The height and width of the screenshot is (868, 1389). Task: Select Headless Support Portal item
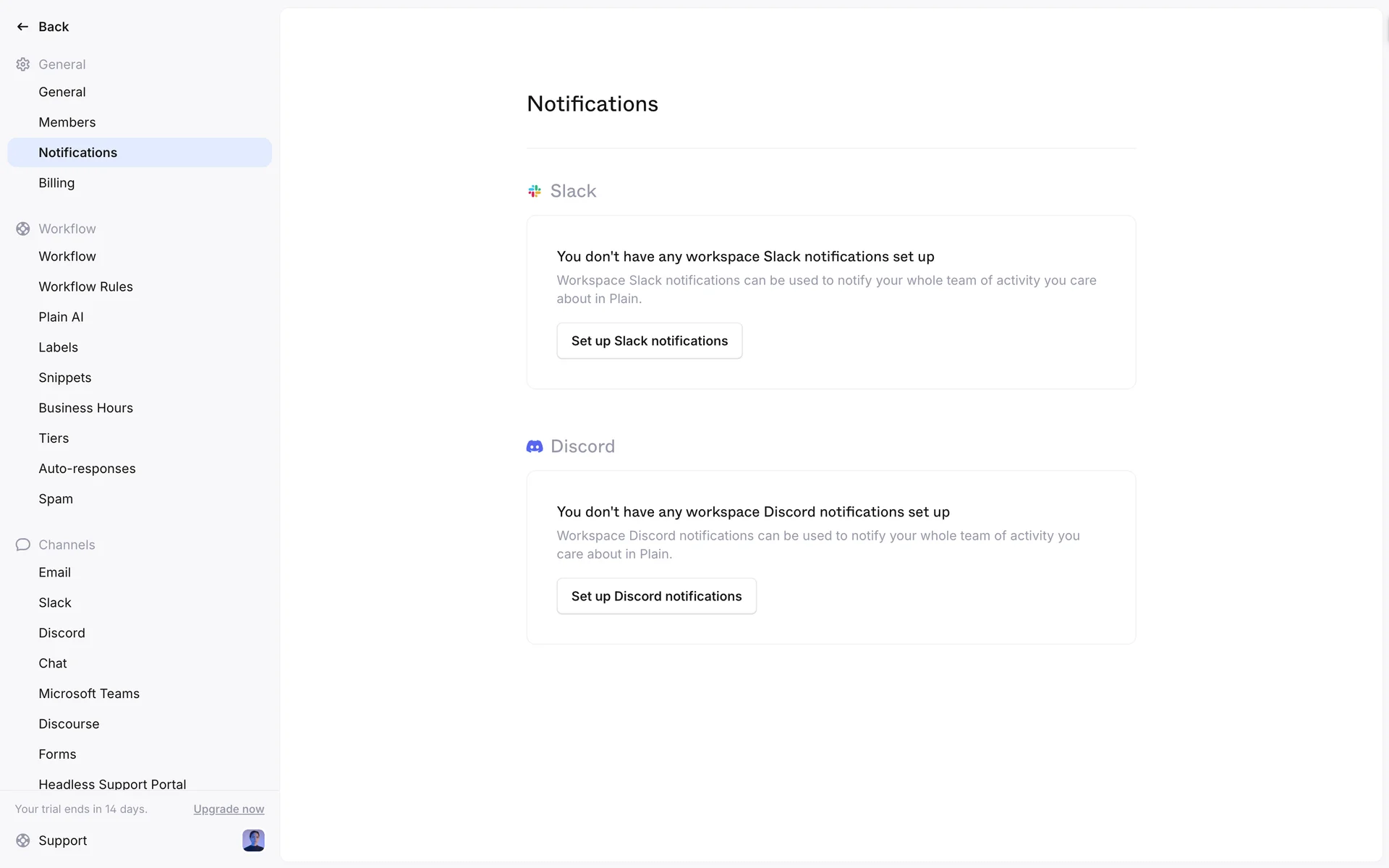(112, 783)
